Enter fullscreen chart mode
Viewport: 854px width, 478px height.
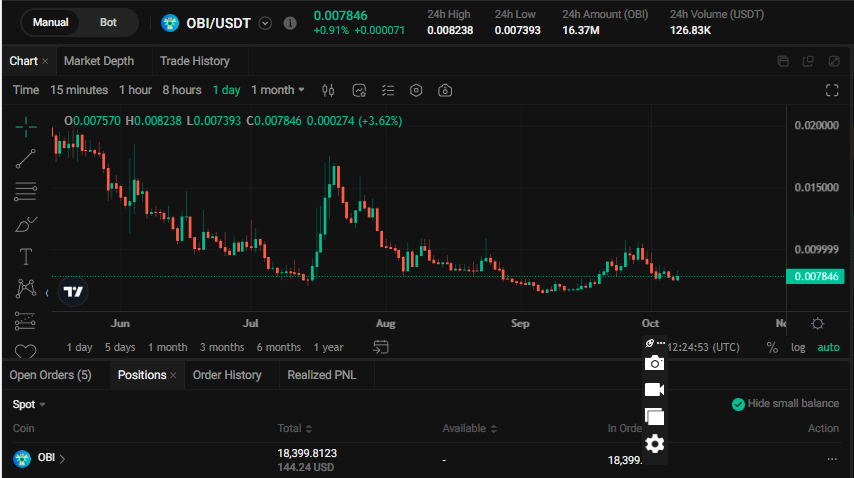pyautogui.click(x=832, y=90)
